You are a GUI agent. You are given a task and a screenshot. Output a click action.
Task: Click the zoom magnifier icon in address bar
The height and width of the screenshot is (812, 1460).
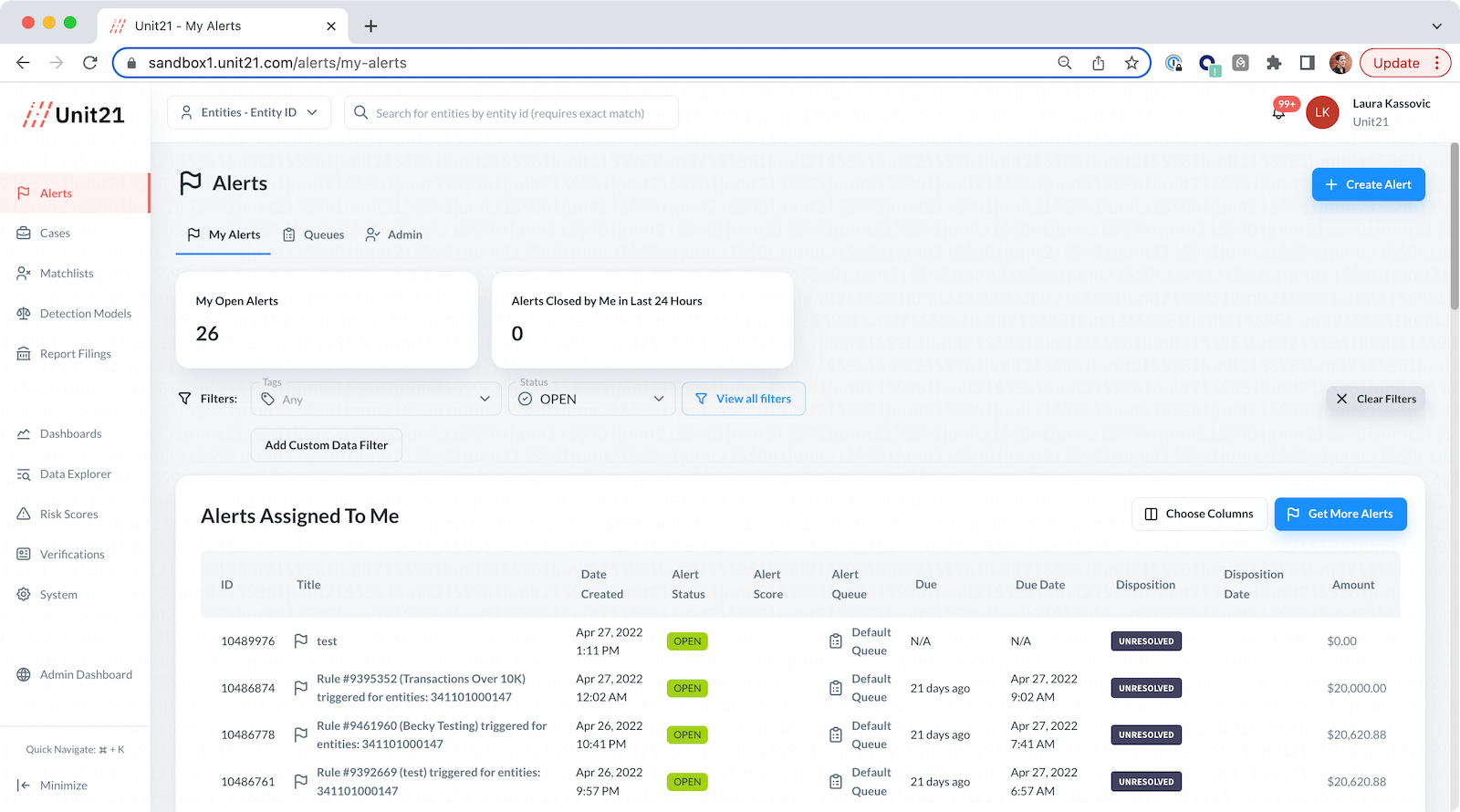(1065, 63)
